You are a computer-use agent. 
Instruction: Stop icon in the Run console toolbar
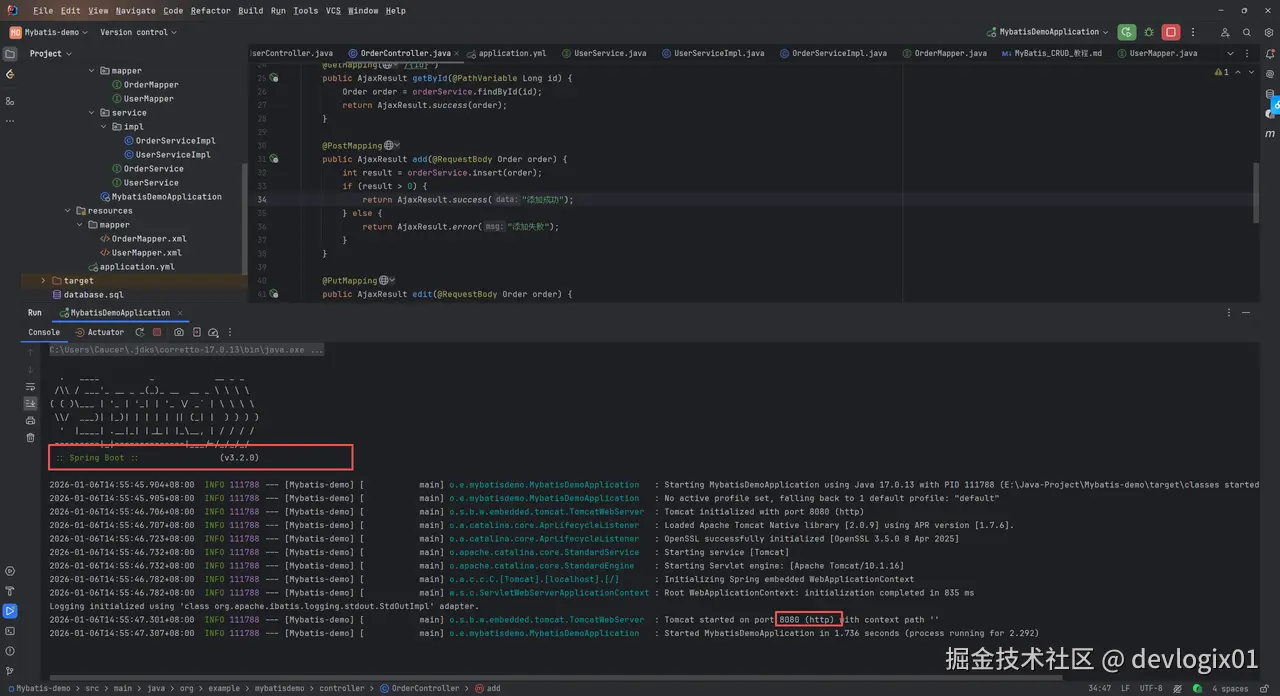point(157,332)
